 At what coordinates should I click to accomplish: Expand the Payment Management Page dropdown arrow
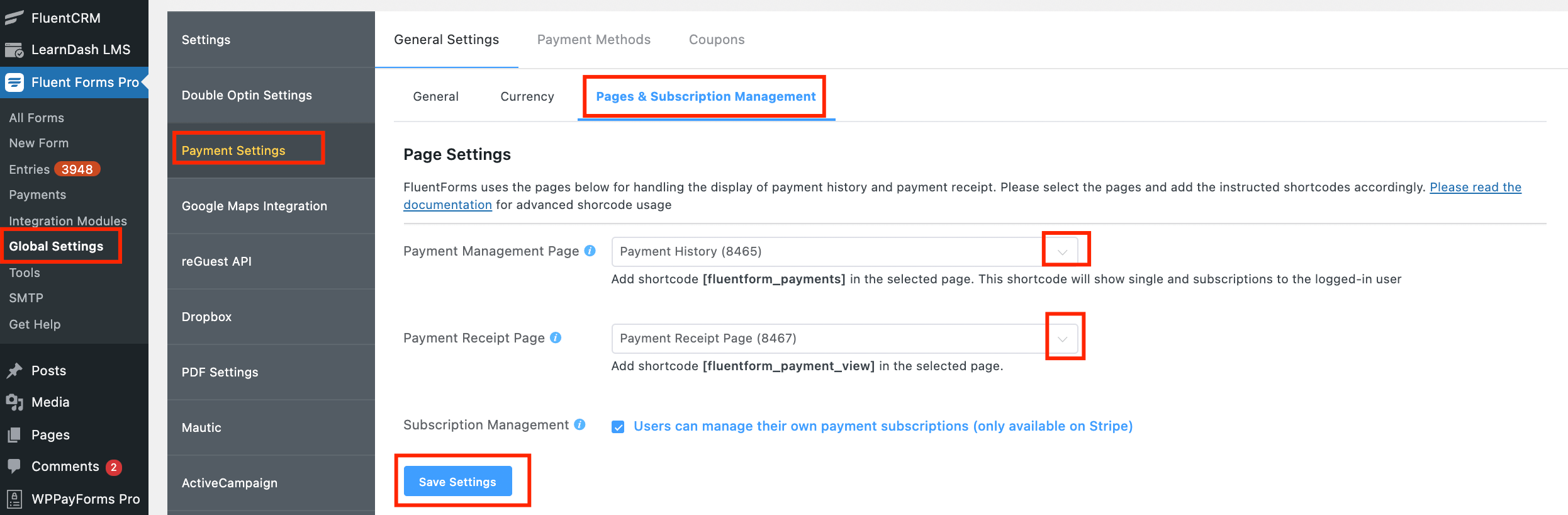point(1062,252)
